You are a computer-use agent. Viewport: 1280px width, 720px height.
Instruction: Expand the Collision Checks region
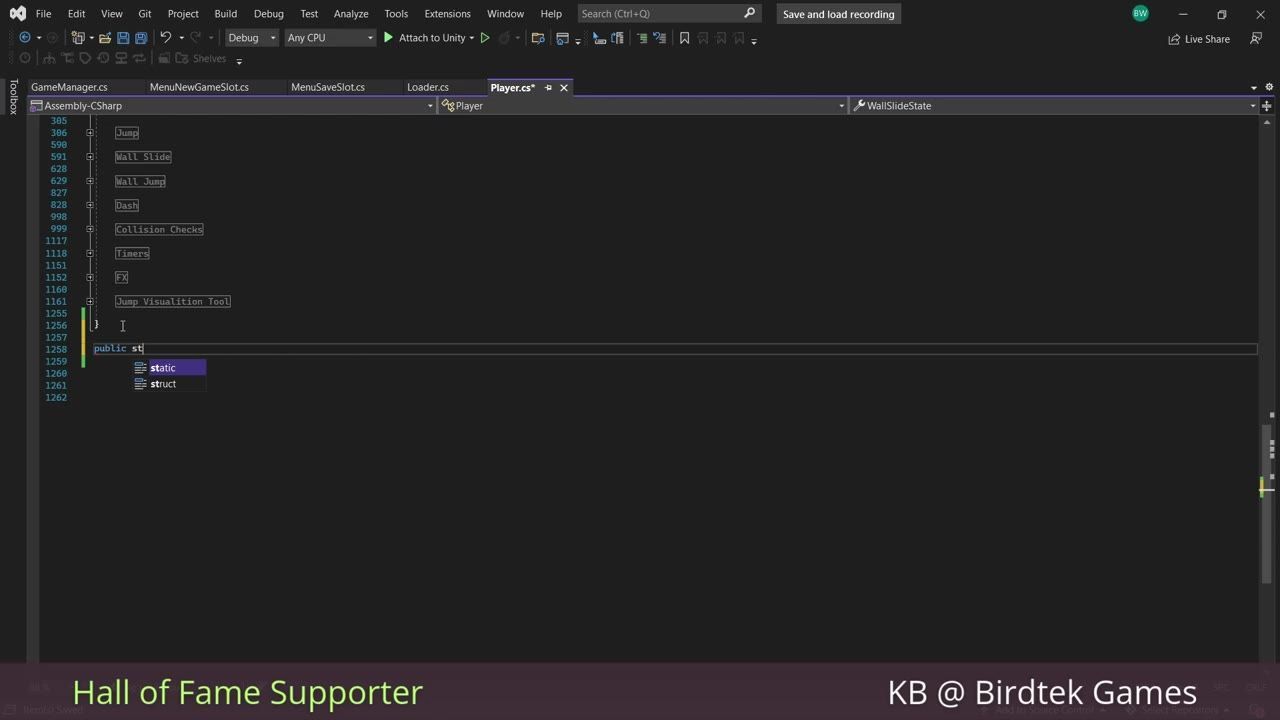[90, 229]
